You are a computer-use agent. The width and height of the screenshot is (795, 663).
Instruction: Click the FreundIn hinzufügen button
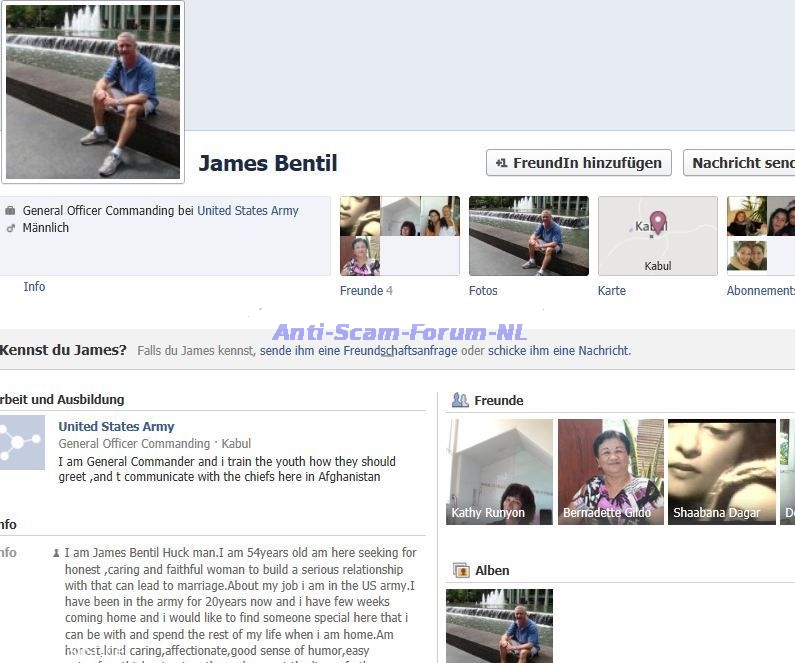(578, 163)
